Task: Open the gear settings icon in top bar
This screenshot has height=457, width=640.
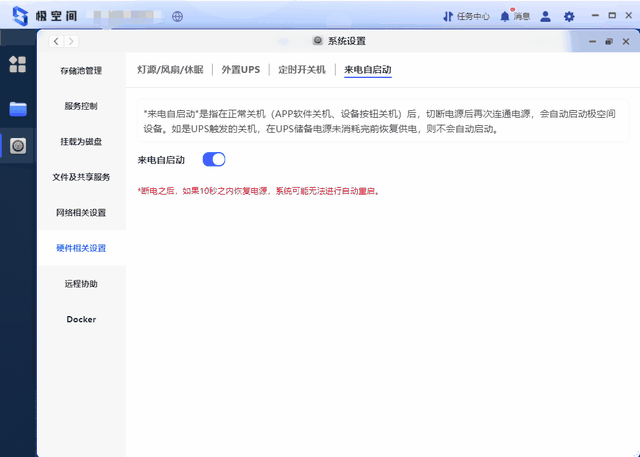Action: (569, 16)
